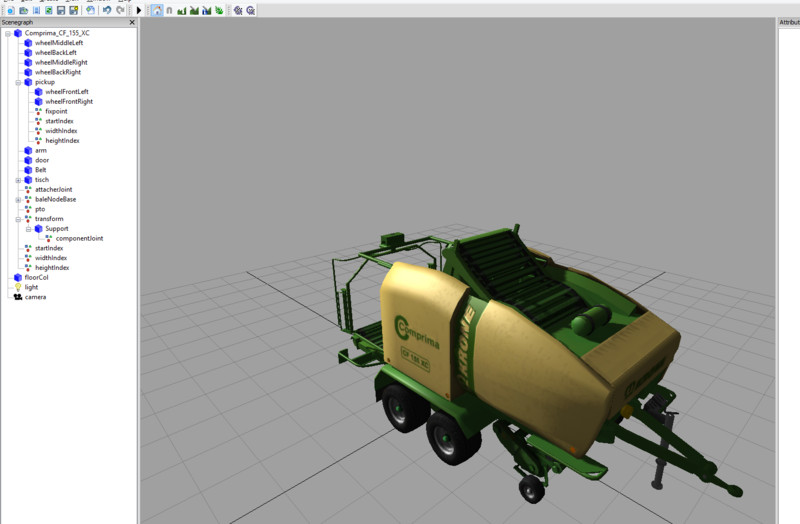
Task: Select startIndex under the pickup node
Action: (59, 121)
